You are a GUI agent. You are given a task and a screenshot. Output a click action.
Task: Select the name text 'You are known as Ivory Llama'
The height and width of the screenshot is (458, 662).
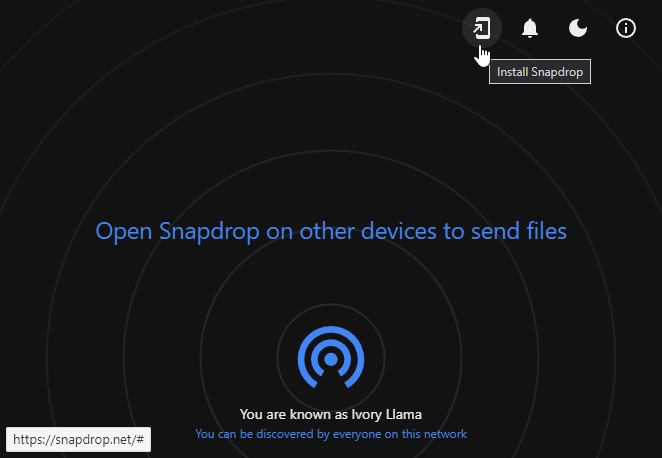pyautogui.click(x=331, y=414)
